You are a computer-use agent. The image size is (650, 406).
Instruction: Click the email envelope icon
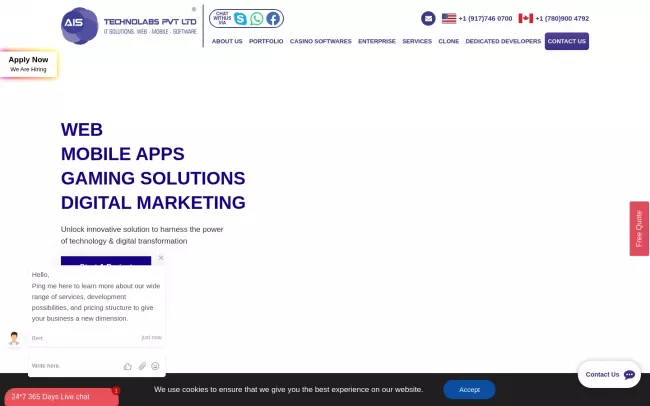(428, 18)
